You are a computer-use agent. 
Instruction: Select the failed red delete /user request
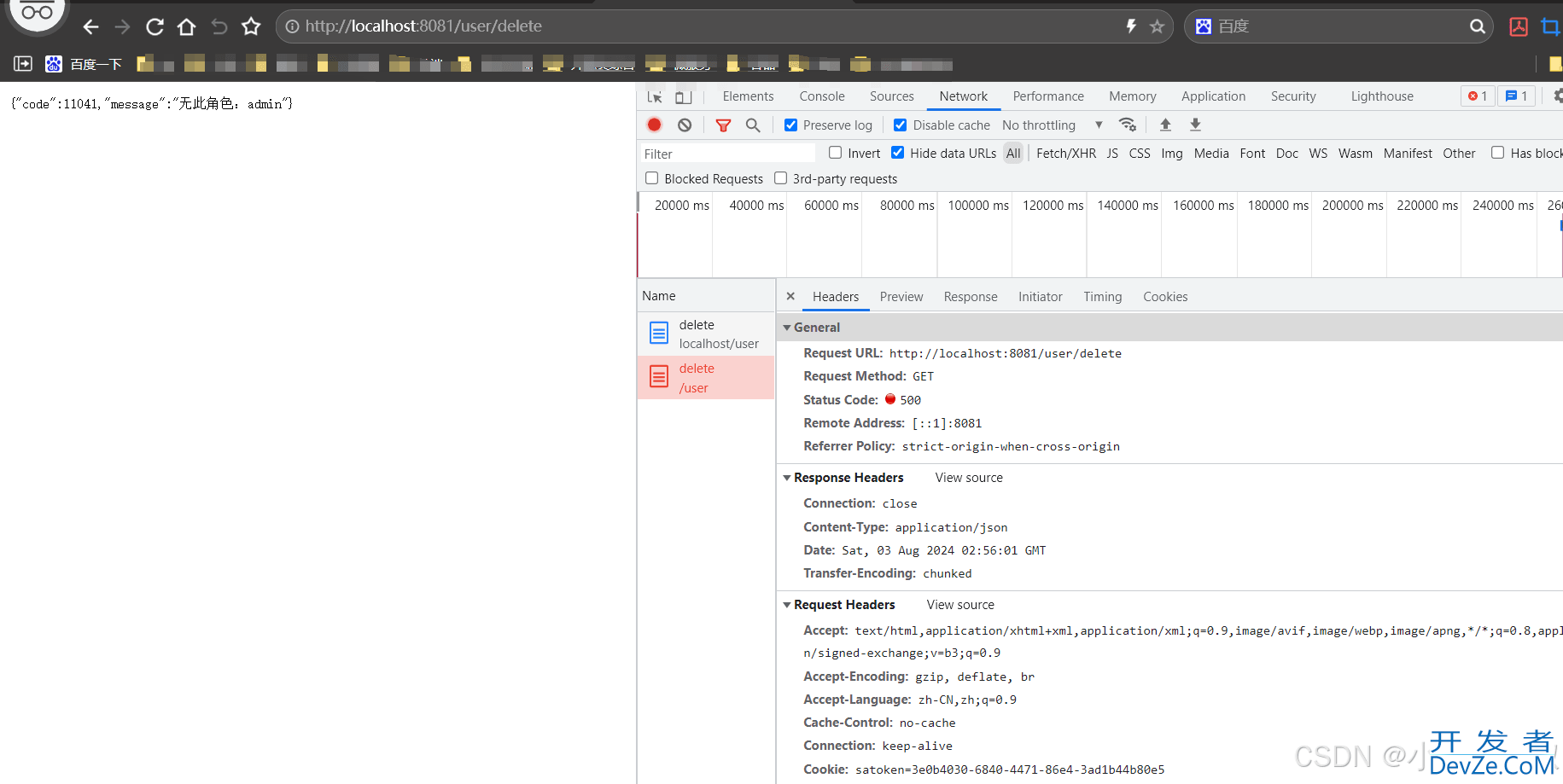point(706,378)
